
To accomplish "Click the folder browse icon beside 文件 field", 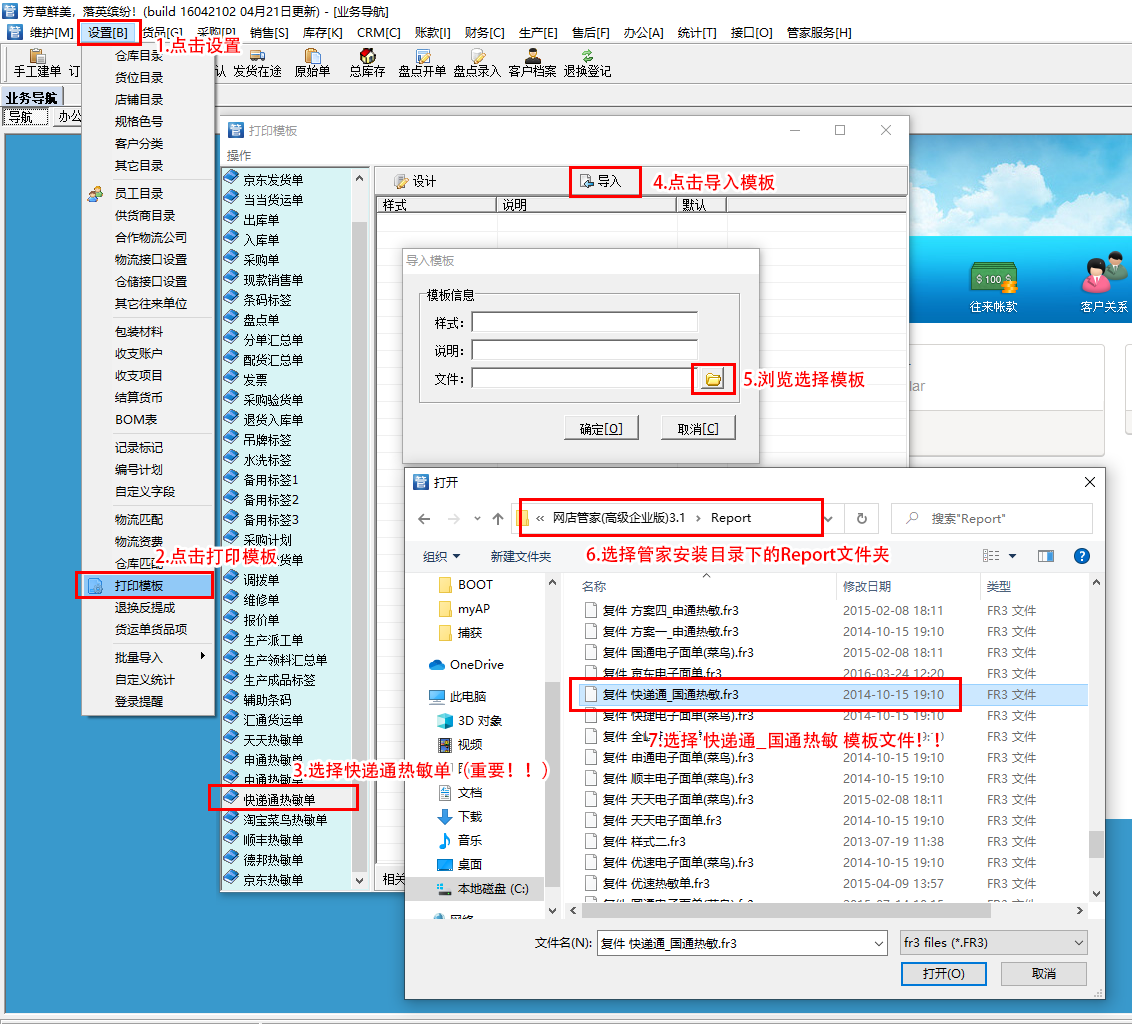I will pos(713,379).
